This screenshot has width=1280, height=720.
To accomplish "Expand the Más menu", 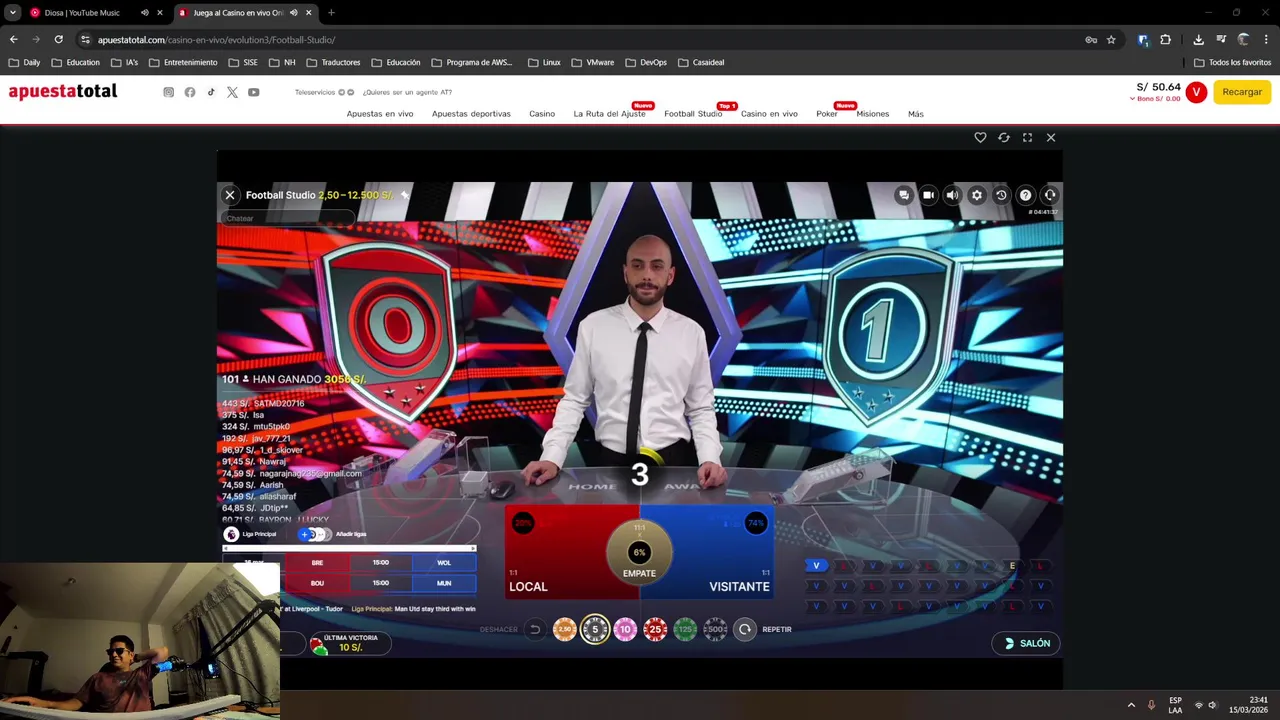I will pos(916,114).
